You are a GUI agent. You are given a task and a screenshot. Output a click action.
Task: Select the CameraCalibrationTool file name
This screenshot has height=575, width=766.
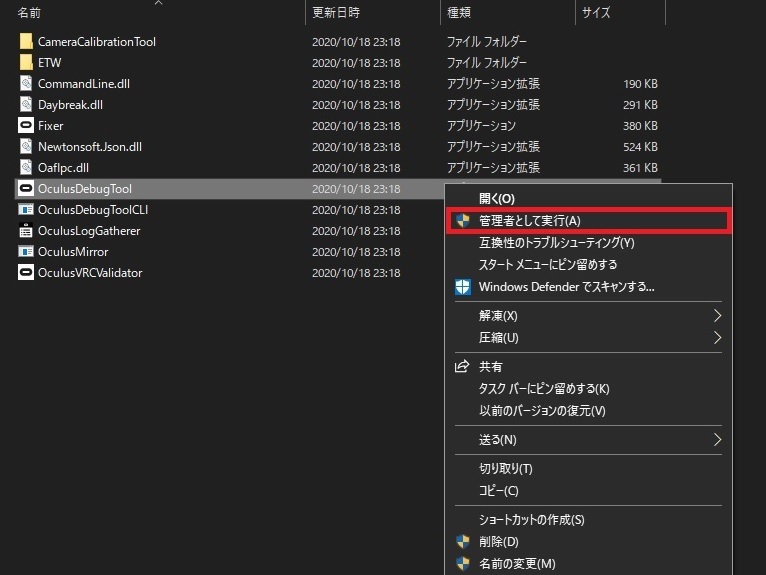tap(97, 42)
